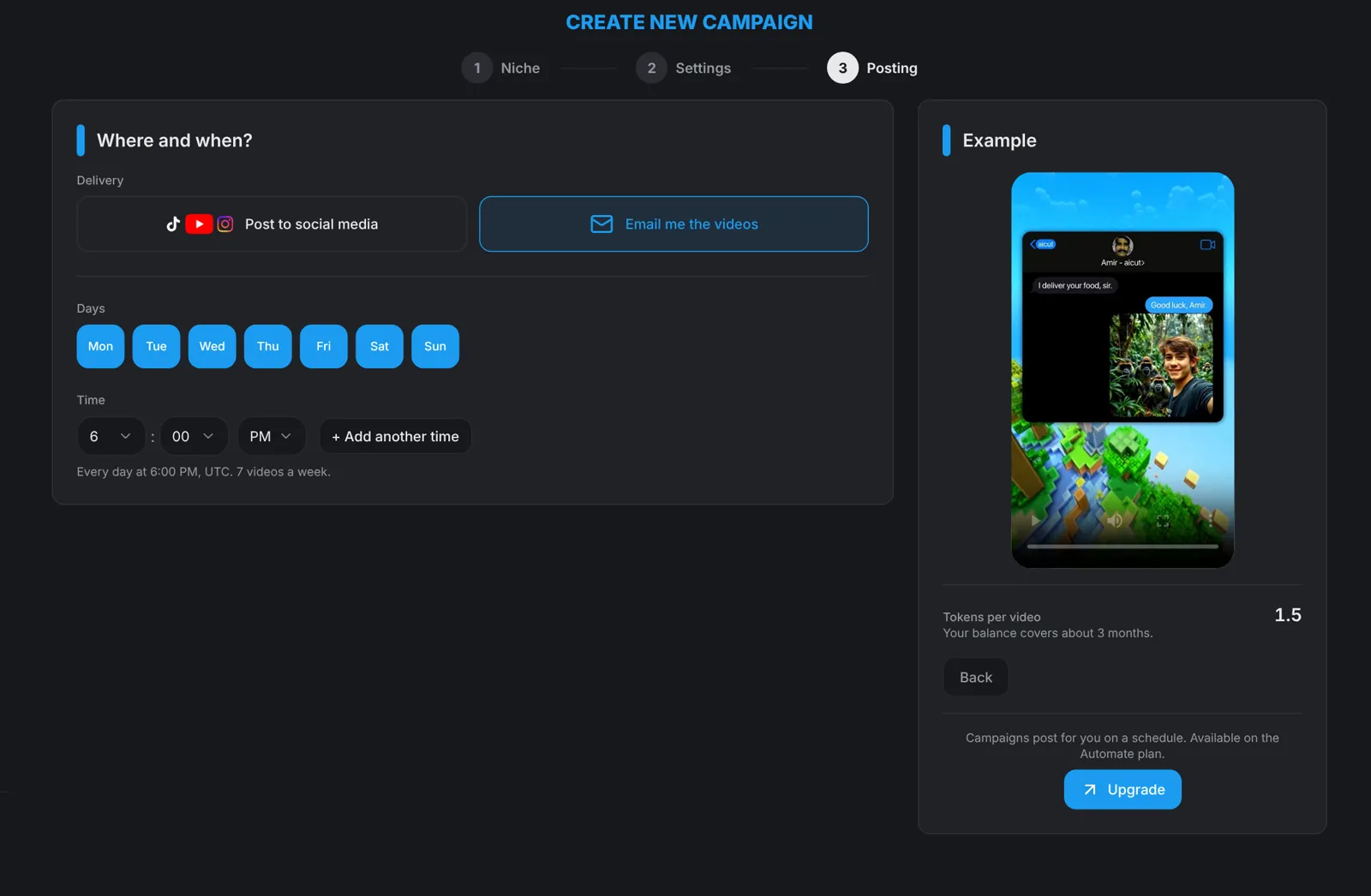Image resolution: width=1371 pixels, height=896 pixels.
Task: Click the back chevron in example chat
Action: tap(1033, 244)
